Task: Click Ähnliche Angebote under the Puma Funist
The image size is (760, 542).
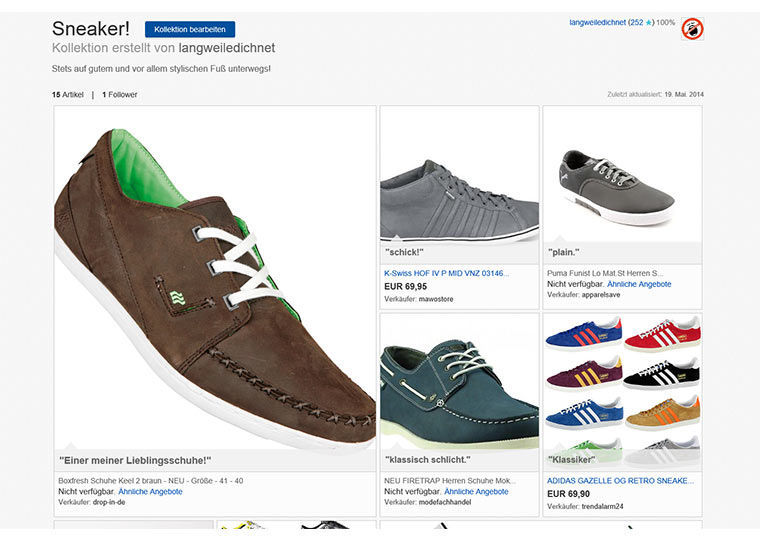Action: tap(640, 284)
